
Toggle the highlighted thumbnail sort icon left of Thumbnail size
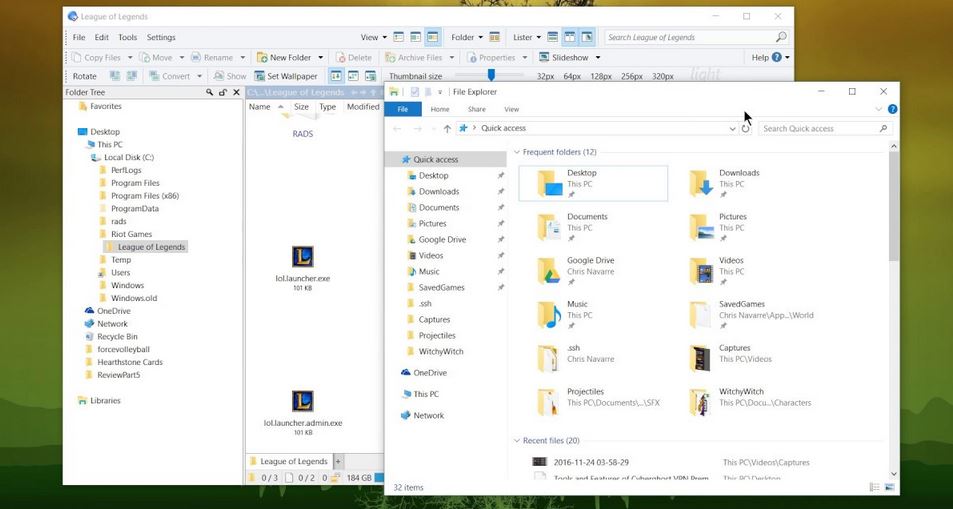tap(335, 76)
